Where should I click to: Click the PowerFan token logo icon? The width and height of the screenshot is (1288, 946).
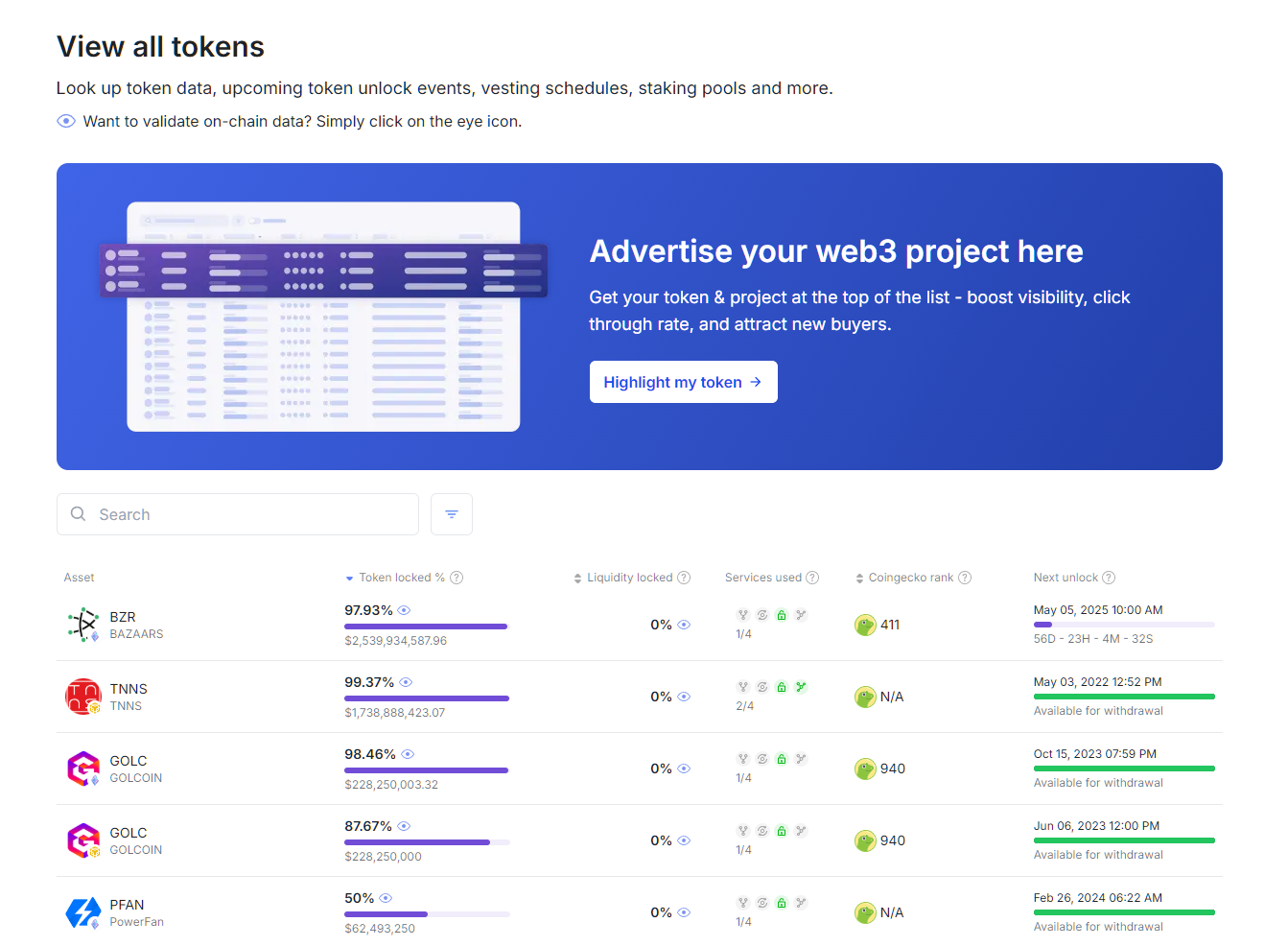[82, 911]
